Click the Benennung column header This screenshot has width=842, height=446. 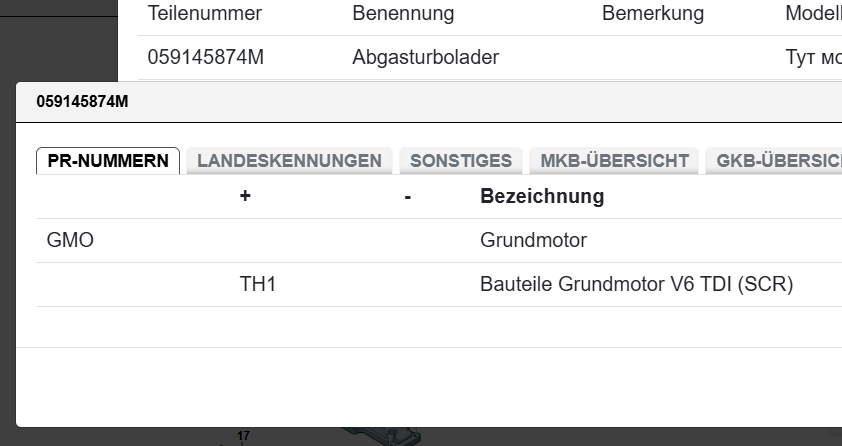click(x=403, y=14)
